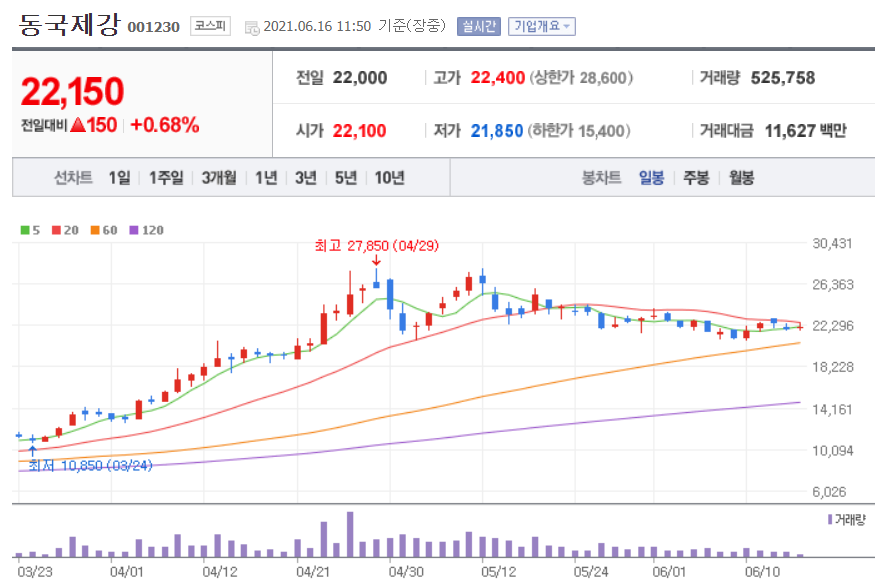Image resolution: width=875 pixels, height=585 pixels.
Task: Click the 고가 22,400 high price value
Action: pyautogui.click(x=497, y=78)
